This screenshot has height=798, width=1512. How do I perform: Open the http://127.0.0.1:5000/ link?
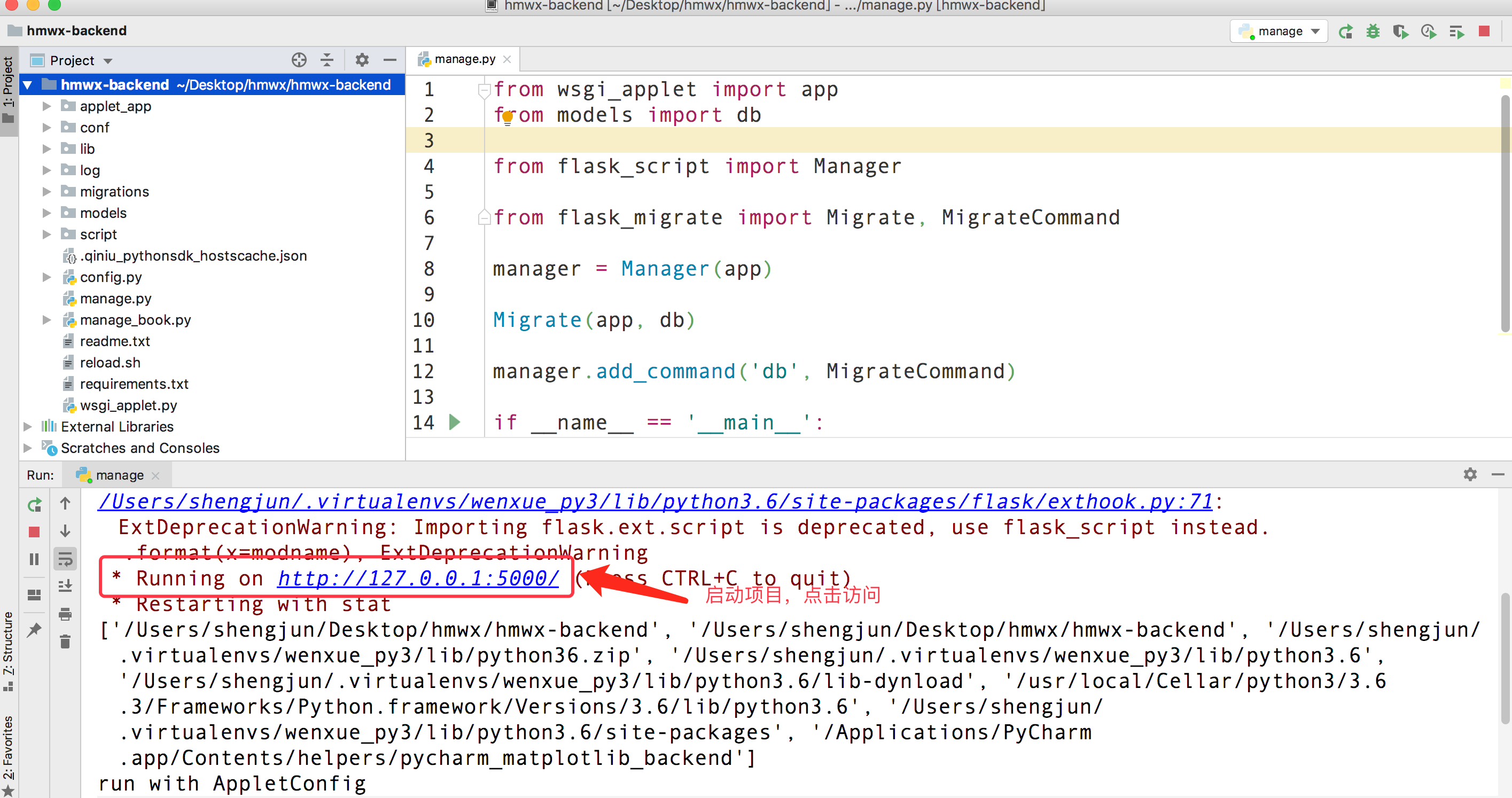[x=417, y=578]
